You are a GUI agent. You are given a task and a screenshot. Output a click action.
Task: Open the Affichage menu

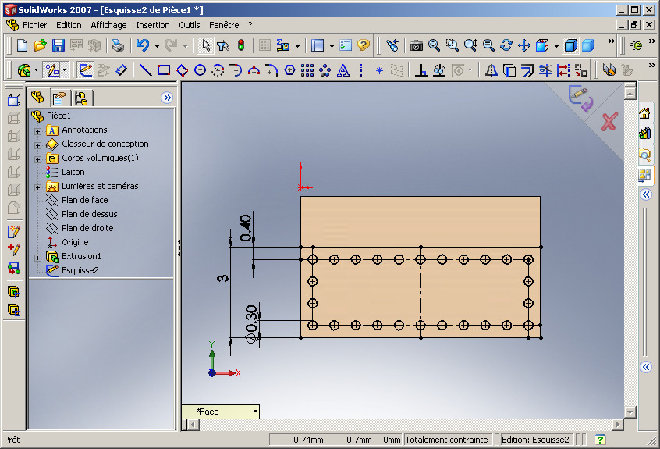click(x=109, y=25)
